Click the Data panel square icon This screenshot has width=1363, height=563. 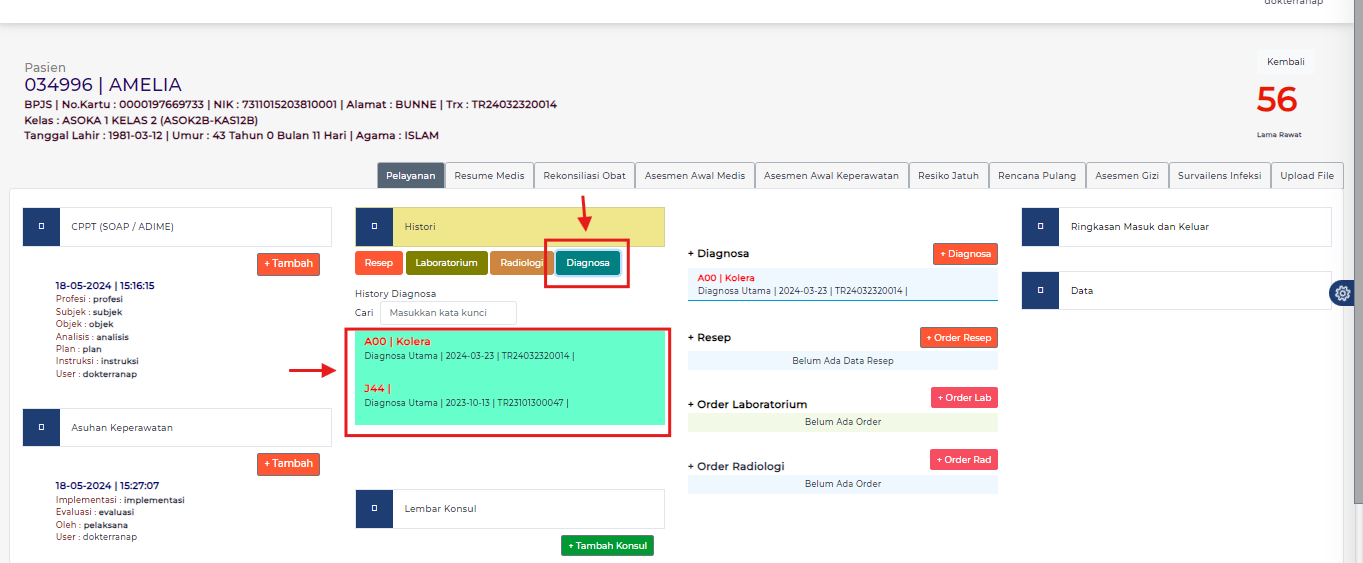pos(1040,291)
